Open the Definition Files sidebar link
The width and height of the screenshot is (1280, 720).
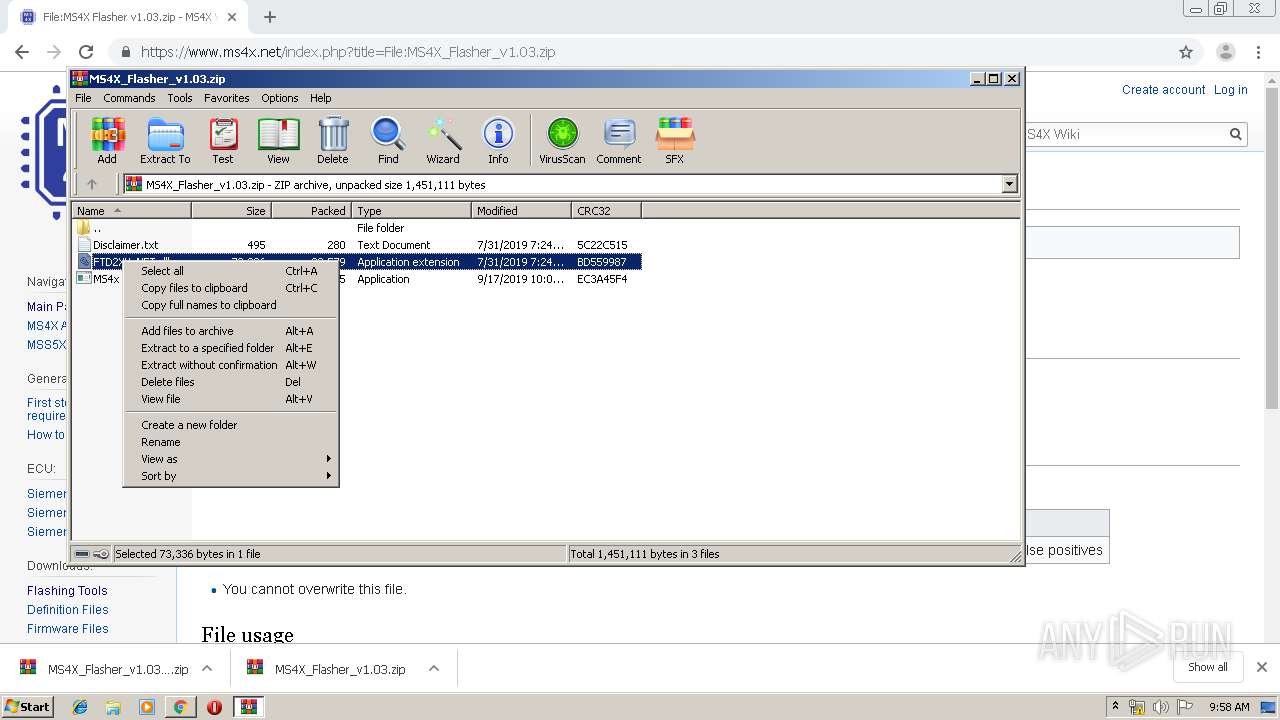(x=68, y=610)
